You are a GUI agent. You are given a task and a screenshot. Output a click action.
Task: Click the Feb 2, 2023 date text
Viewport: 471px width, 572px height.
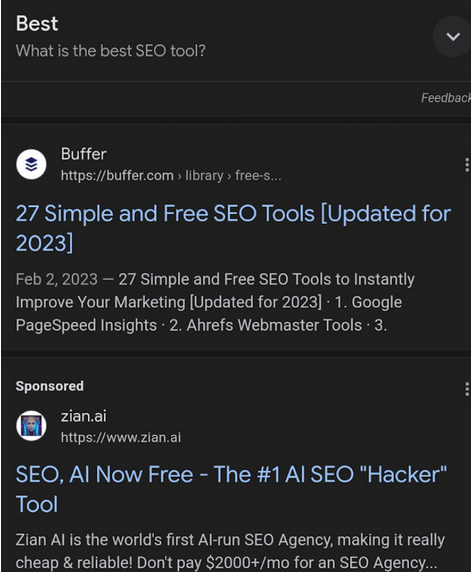point(57,279)
